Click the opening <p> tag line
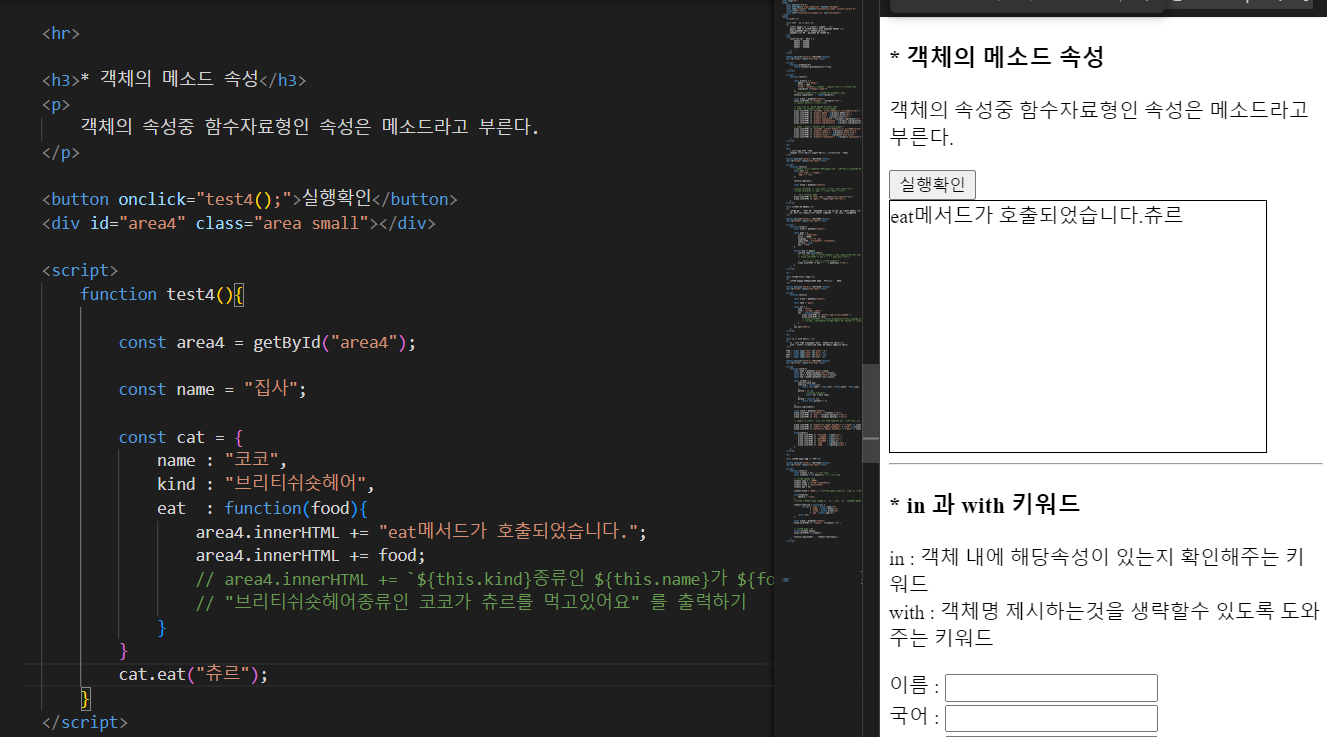Screen dimensions: 1327x737 click(x=56, y=104)
